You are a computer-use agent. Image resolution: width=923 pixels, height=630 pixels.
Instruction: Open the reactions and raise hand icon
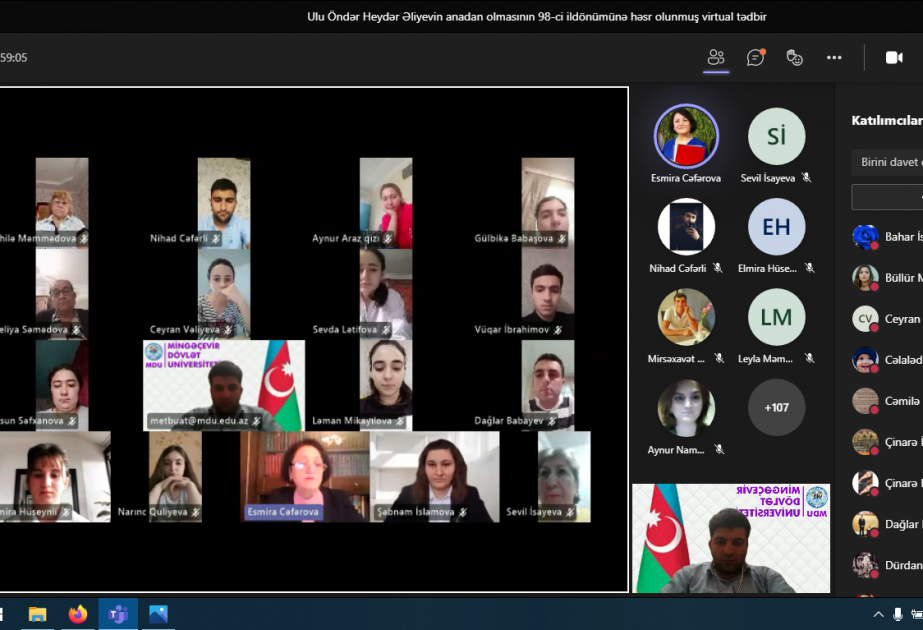coord(795,57)
